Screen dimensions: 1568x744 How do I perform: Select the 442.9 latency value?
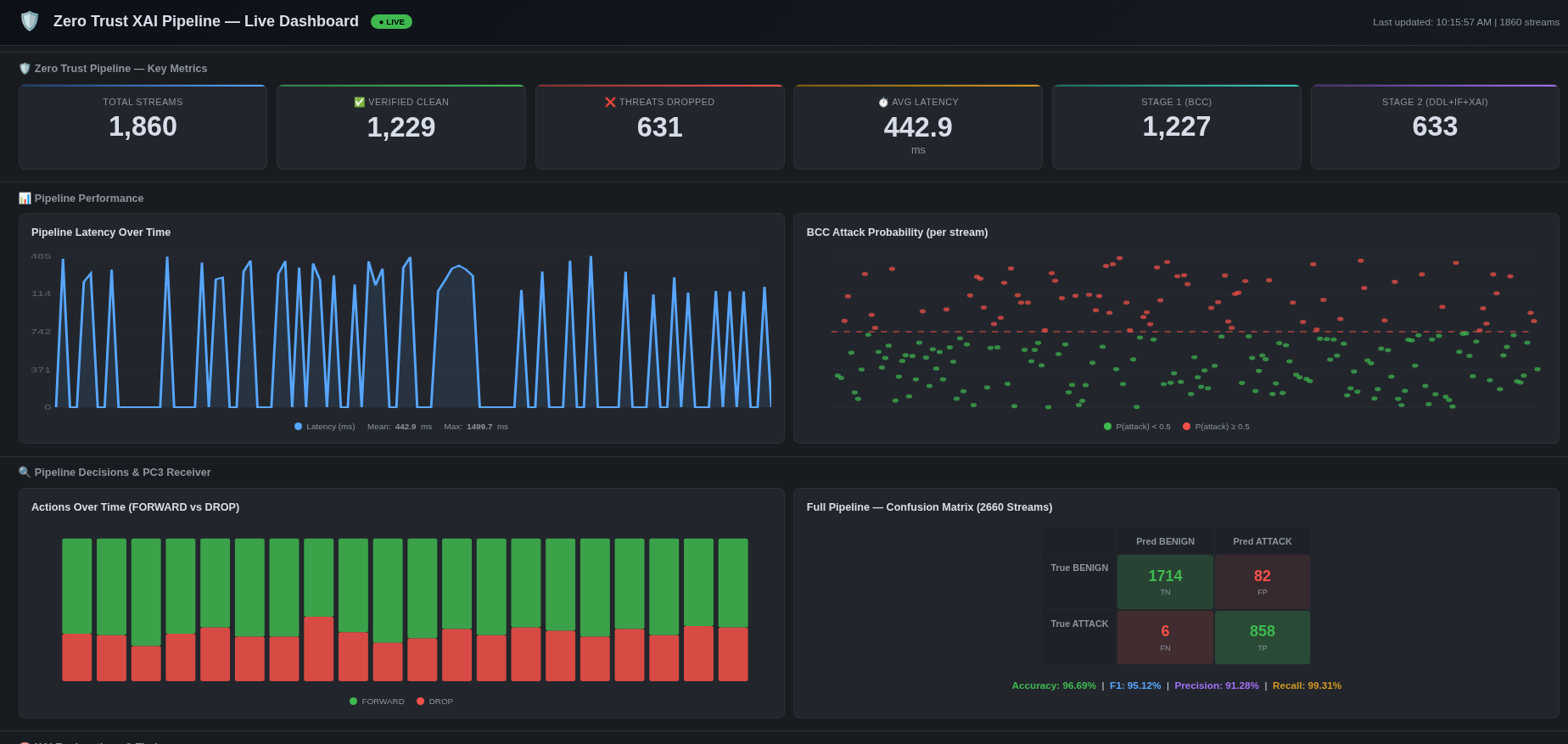pos(918,127)
